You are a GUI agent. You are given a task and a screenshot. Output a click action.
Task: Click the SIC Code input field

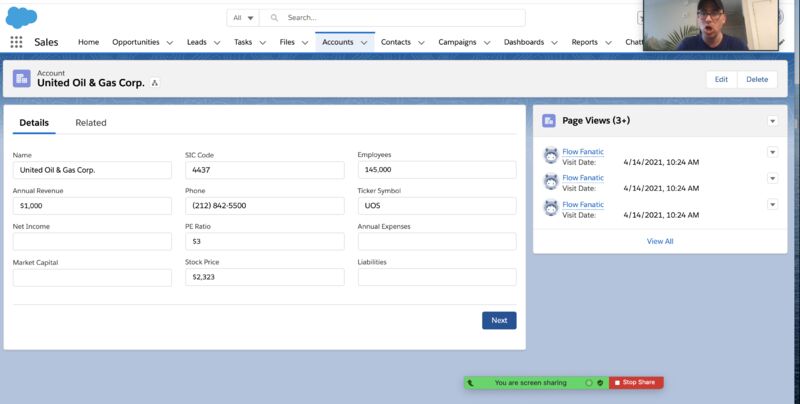[265, 170]
